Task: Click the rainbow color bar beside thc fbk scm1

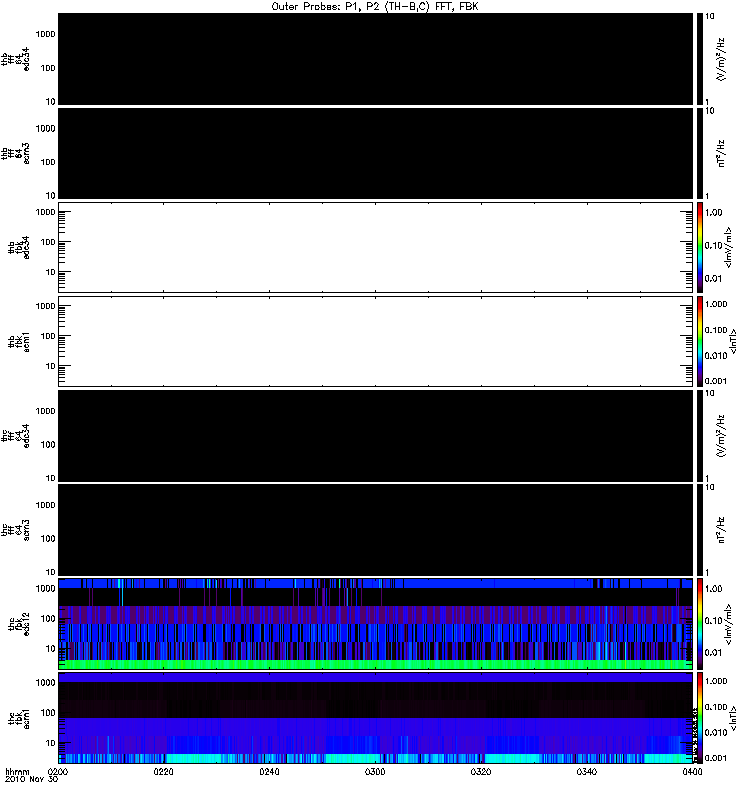Action: click(700, 718)
